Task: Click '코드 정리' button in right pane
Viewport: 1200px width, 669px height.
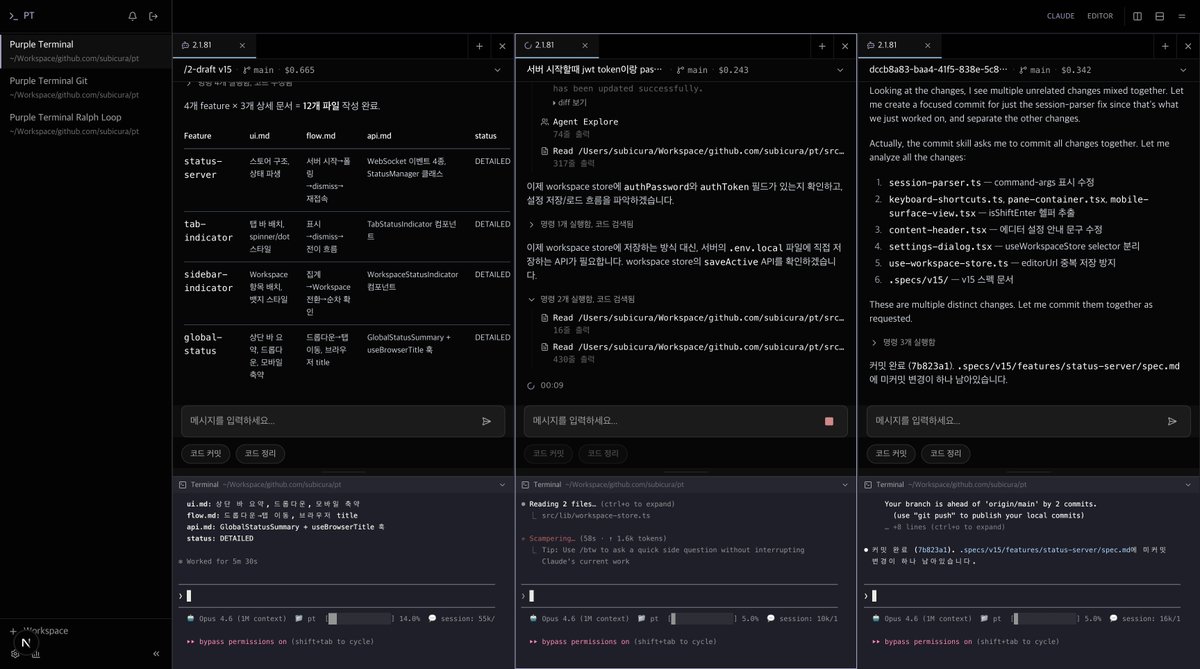Action: [946, 453]
